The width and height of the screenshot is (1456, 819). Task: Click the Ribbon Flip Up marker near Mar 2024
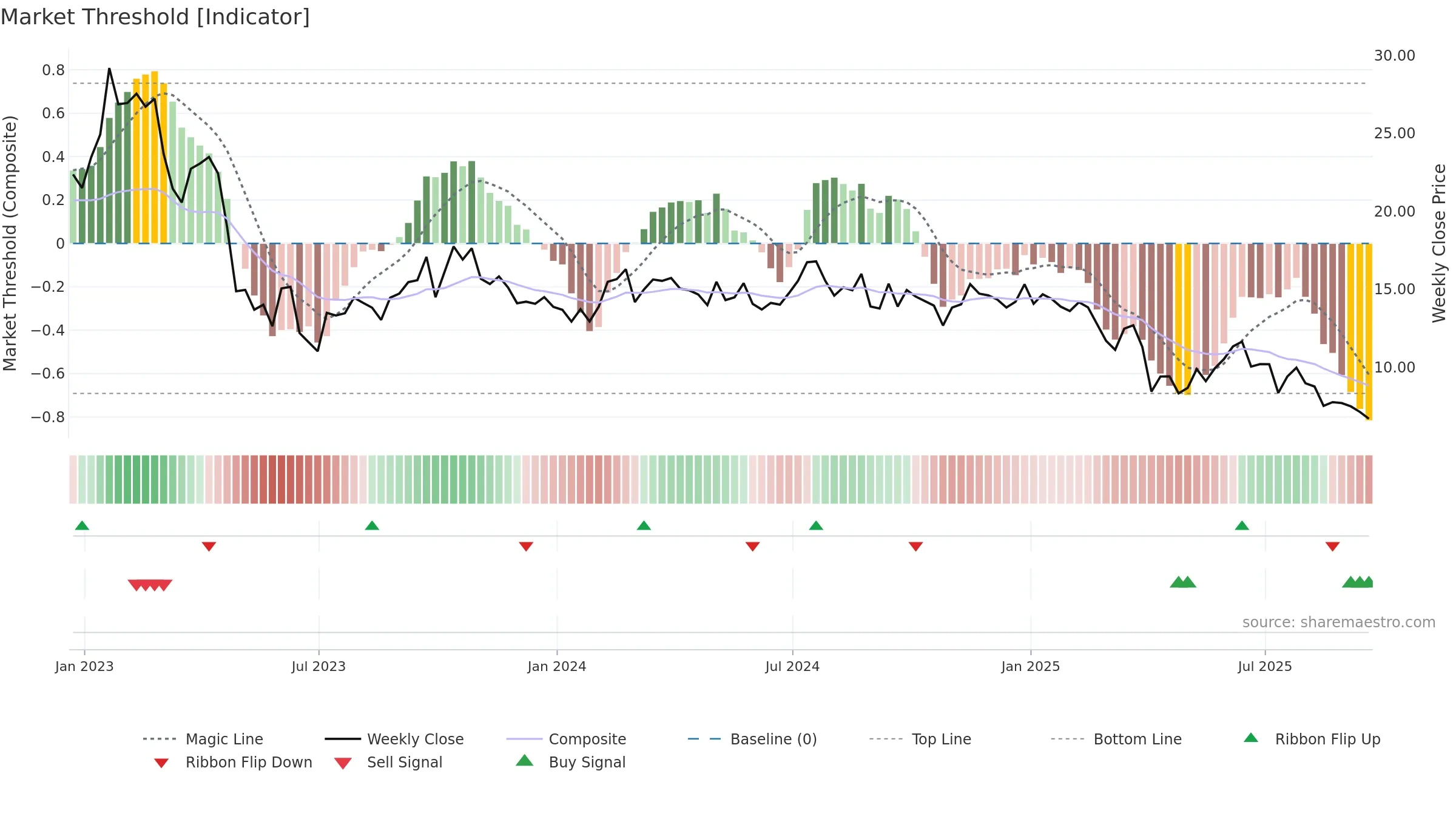[x=644, y=525]
